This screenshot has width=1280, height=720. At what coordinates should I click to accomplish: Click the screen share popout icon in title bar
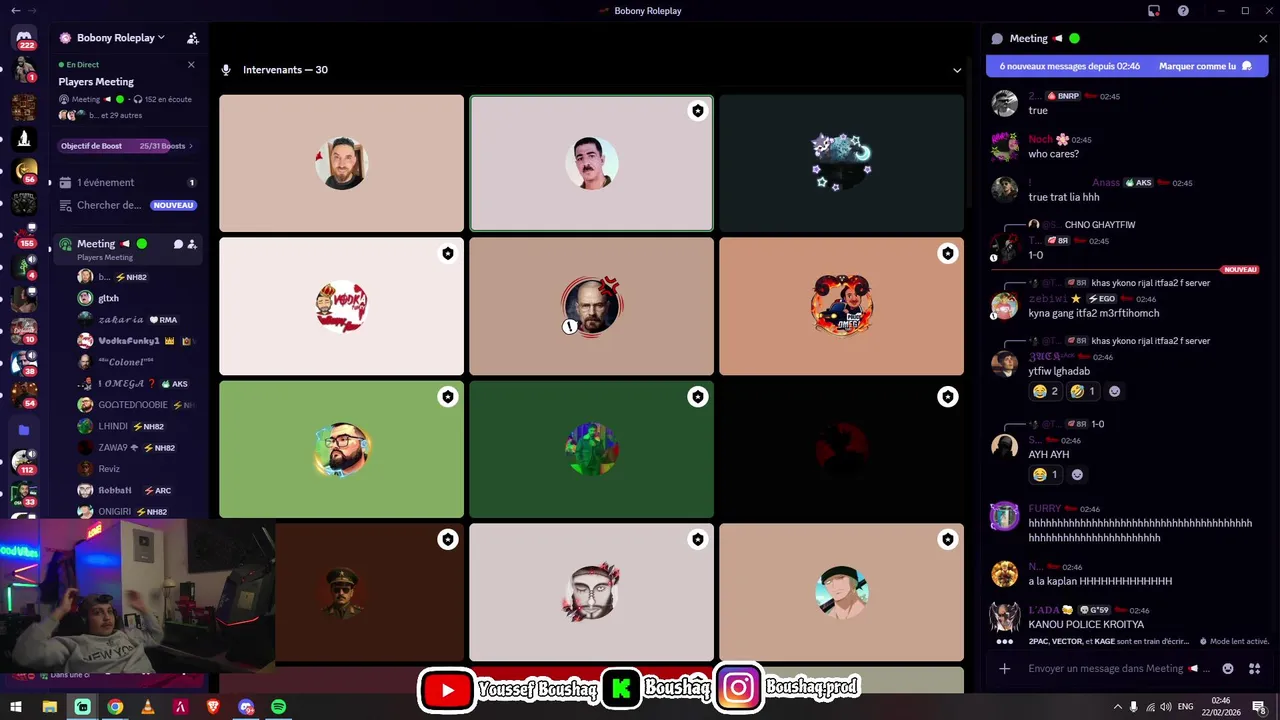pyautogui.click(x=1154, y=11)
